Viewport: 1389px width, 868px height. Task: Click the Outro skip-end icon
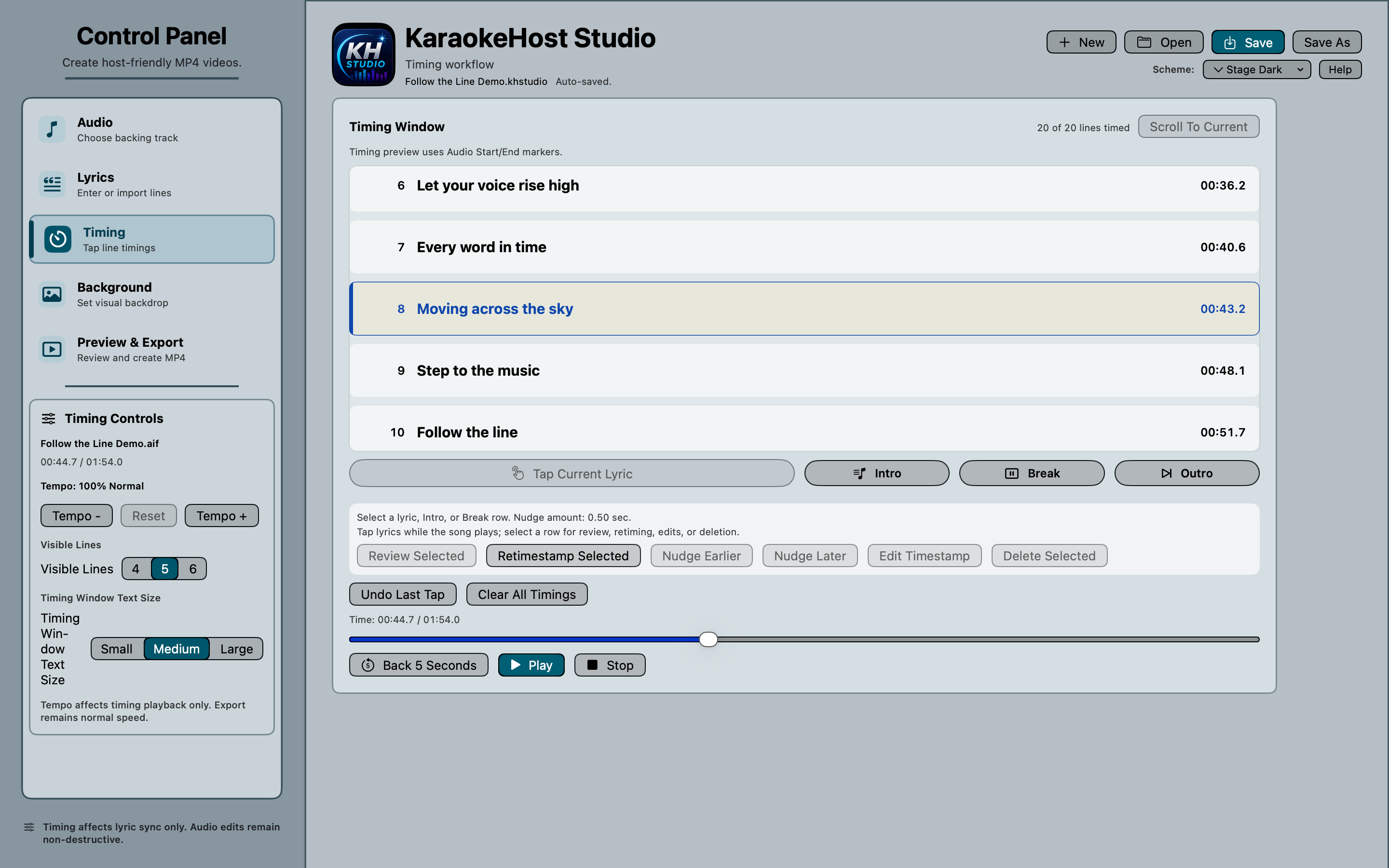click(x=1166, y=473)
